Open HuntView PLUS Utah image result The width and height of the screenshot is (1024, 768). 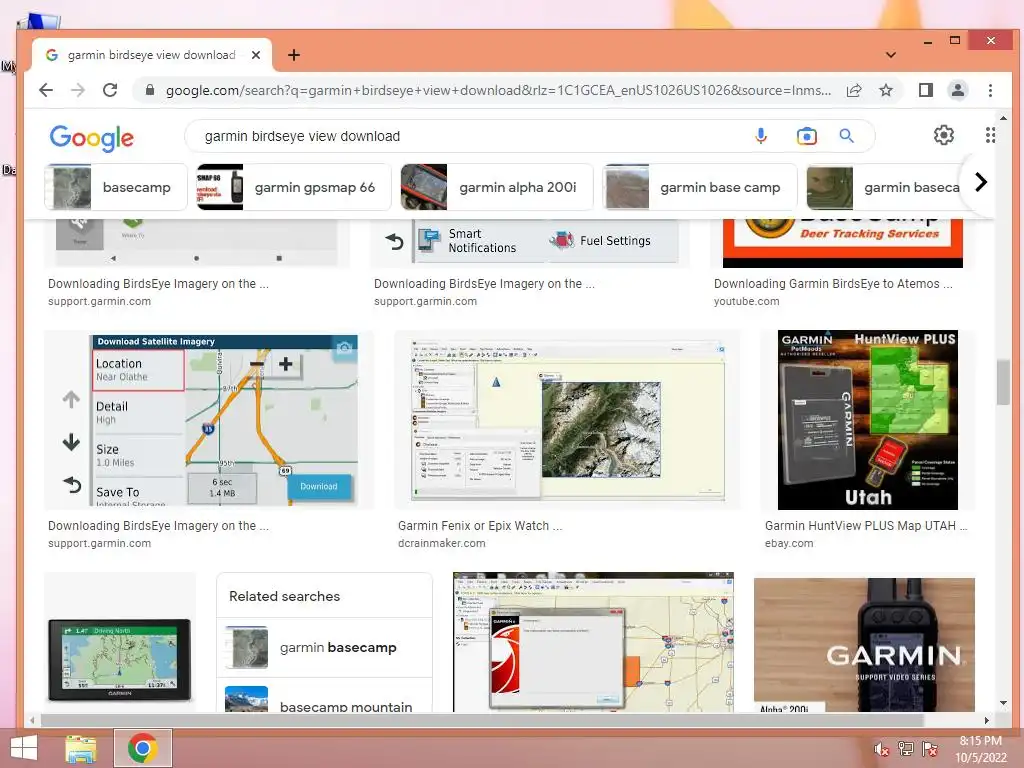click(x=867, y=420)
